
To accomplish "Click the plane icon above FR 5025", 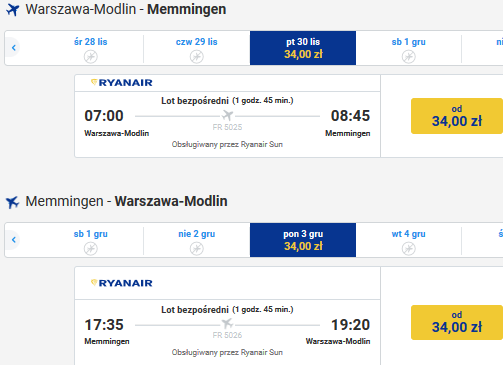I will pos(227,115).
